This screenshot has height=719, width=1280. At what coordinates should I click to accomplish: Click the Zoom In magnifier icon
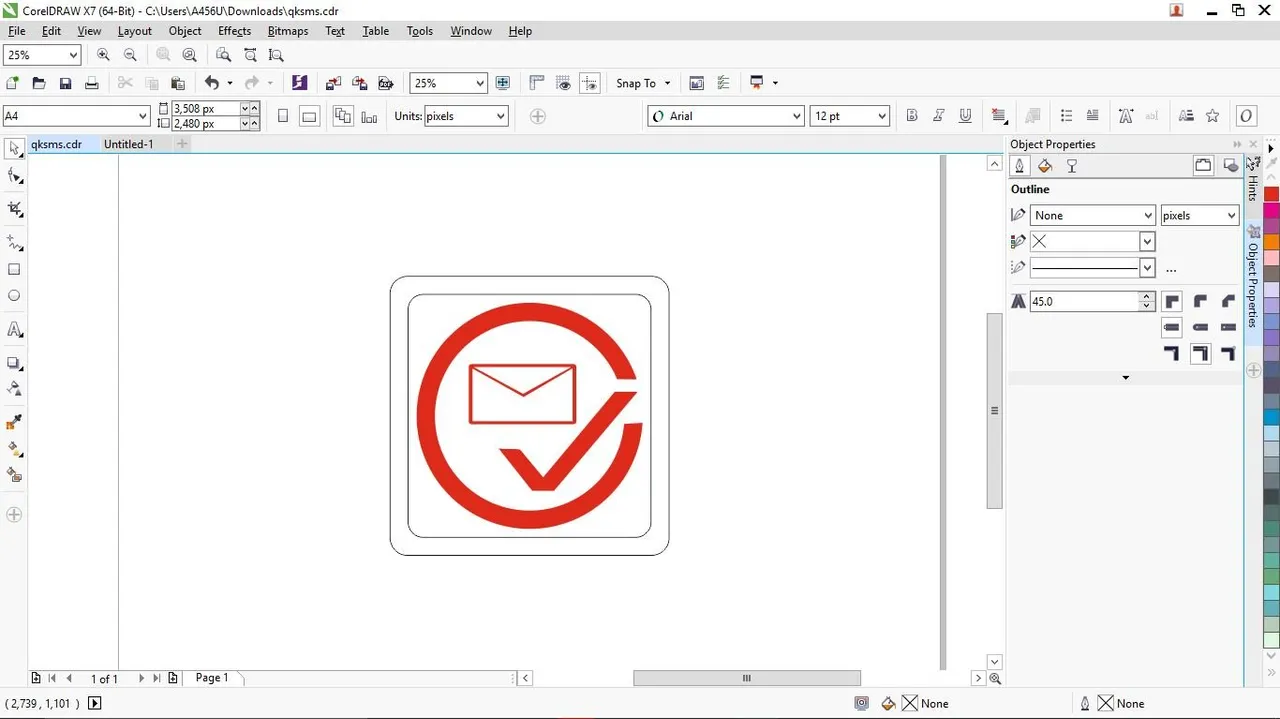point(103,55)
